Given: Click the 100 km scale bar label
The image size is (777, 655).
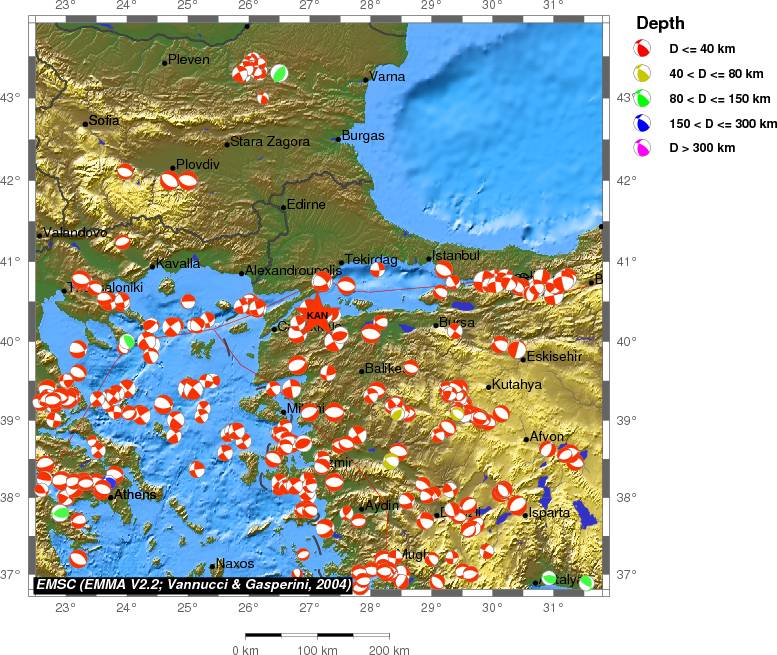Looking at the screenshot, I should tap(317, 650).
